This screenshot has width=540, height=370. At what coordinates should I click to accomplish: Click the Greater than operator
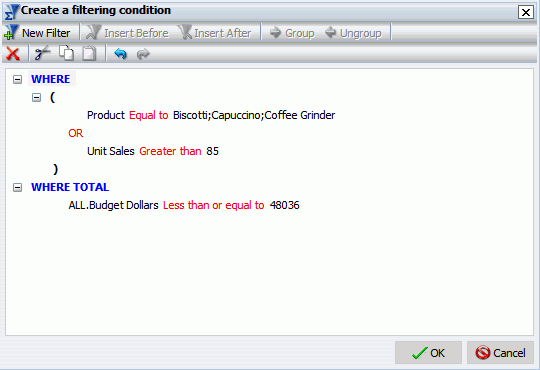(x=170, y=151)
